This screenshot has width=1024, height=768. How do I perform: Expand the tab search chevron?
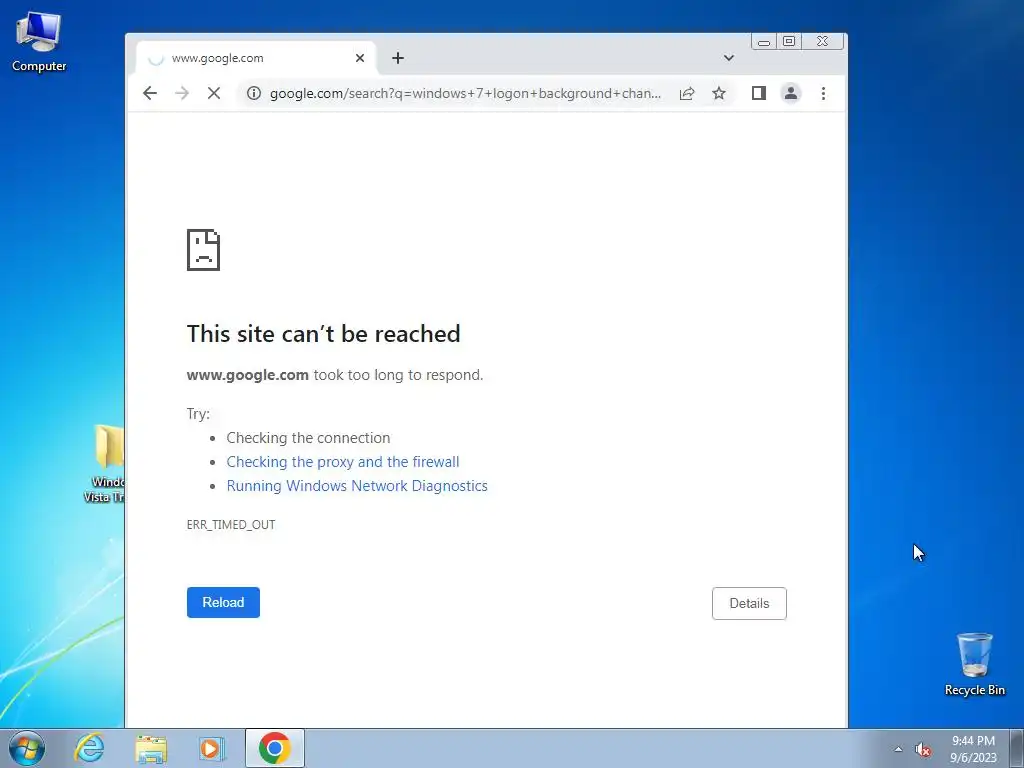tap(729, 58)
